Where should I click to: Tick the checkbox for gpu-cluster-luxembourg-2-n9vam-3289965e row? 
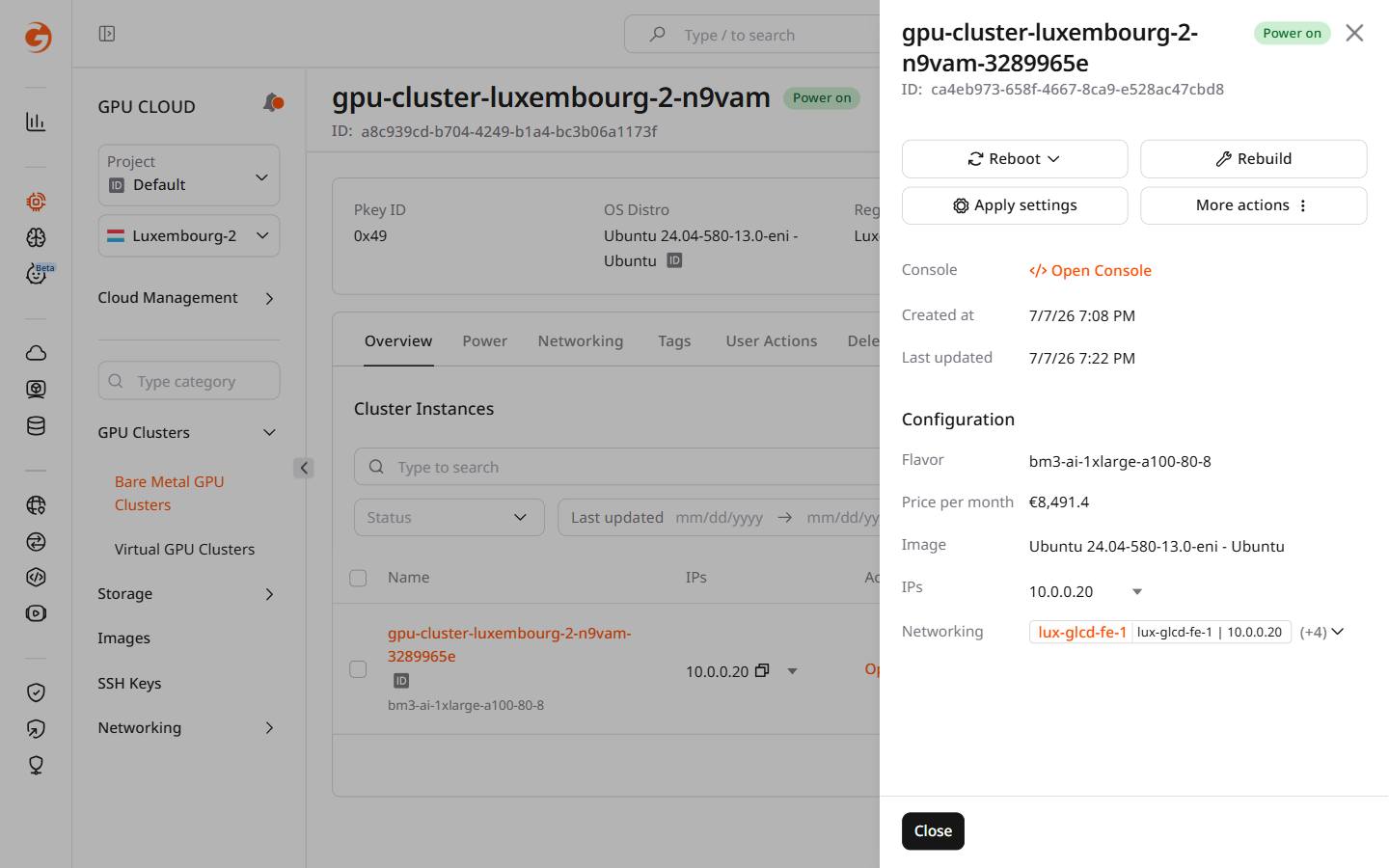[358, 669]
